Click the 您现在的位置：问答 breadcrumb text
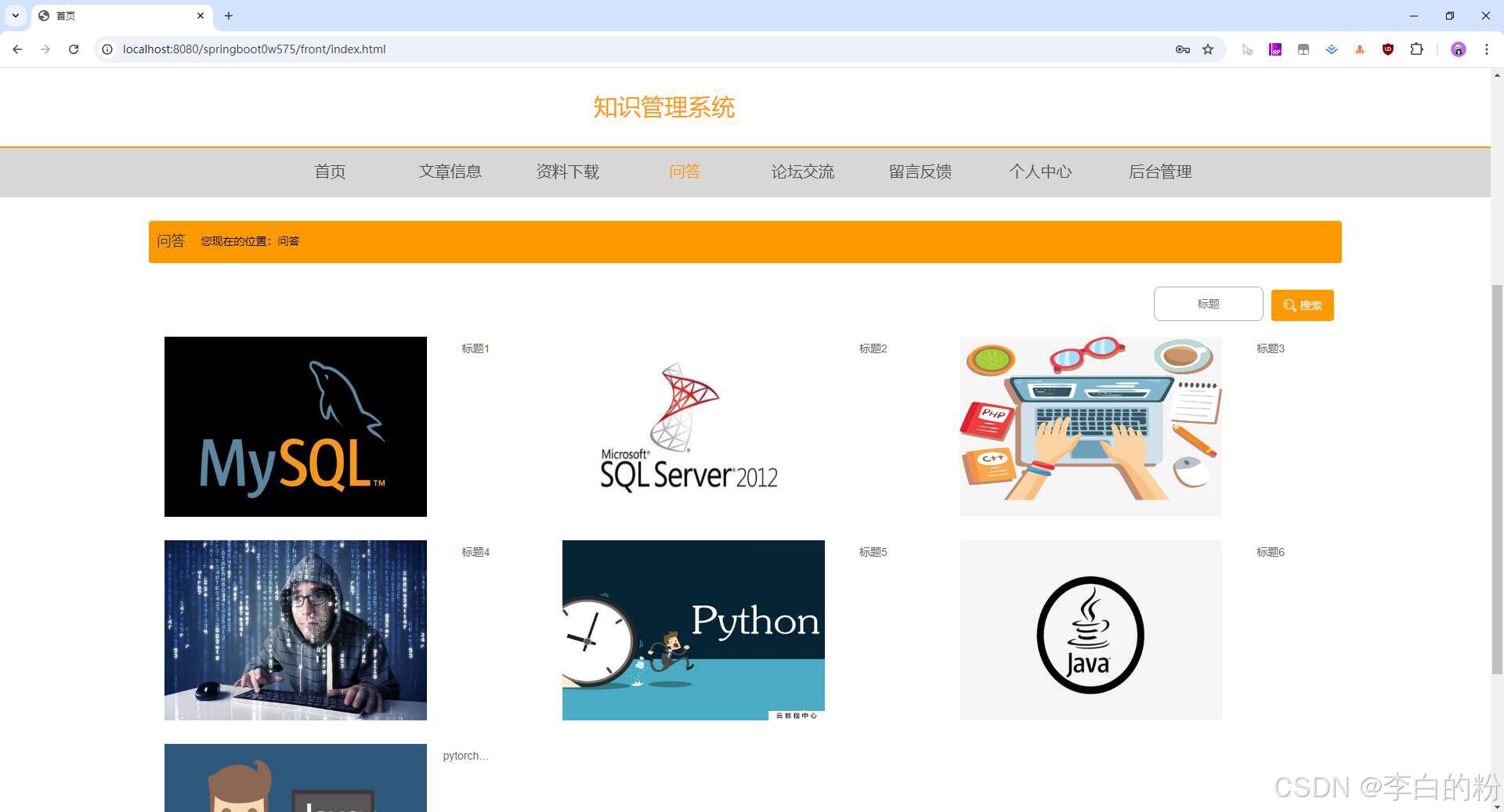The width and height of the screenshot is (1504, 812). click(250, 241)
